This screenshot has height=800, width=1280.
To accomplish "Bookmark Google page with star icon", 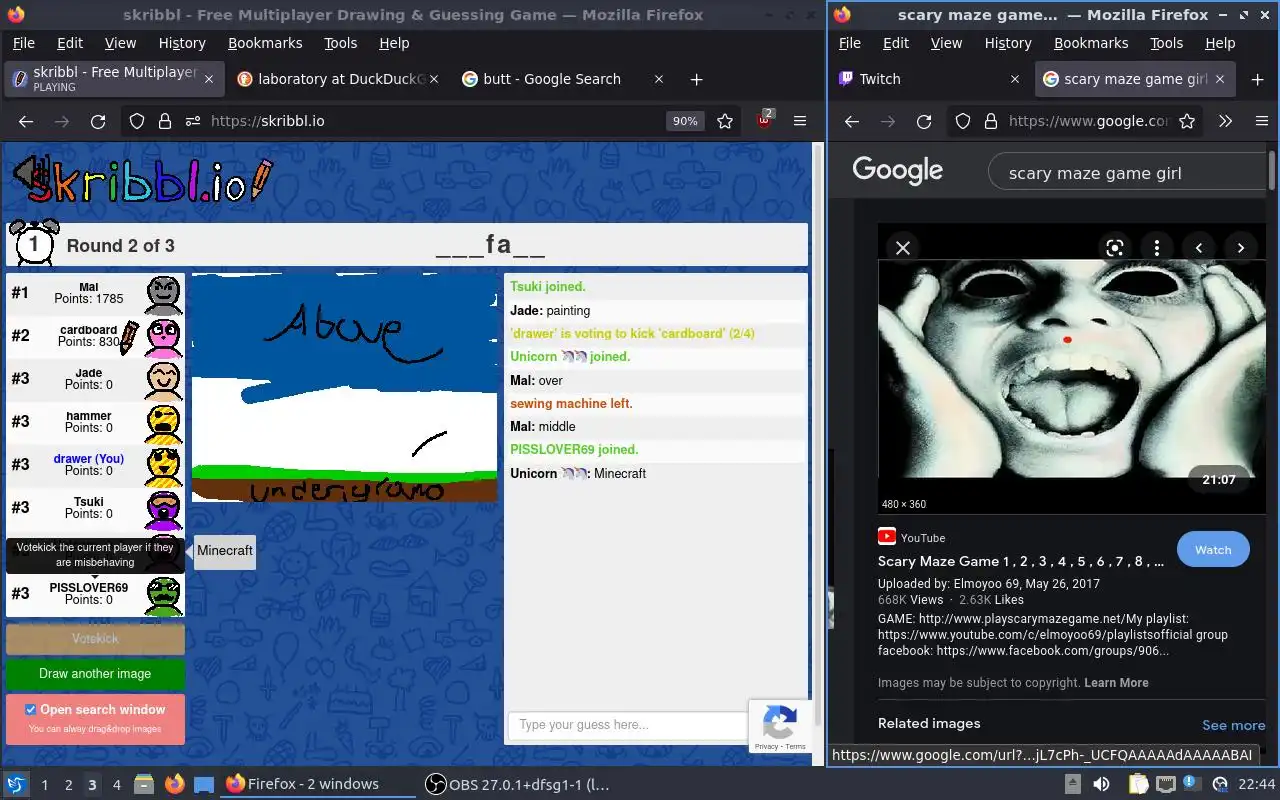I will (1187, 121).
